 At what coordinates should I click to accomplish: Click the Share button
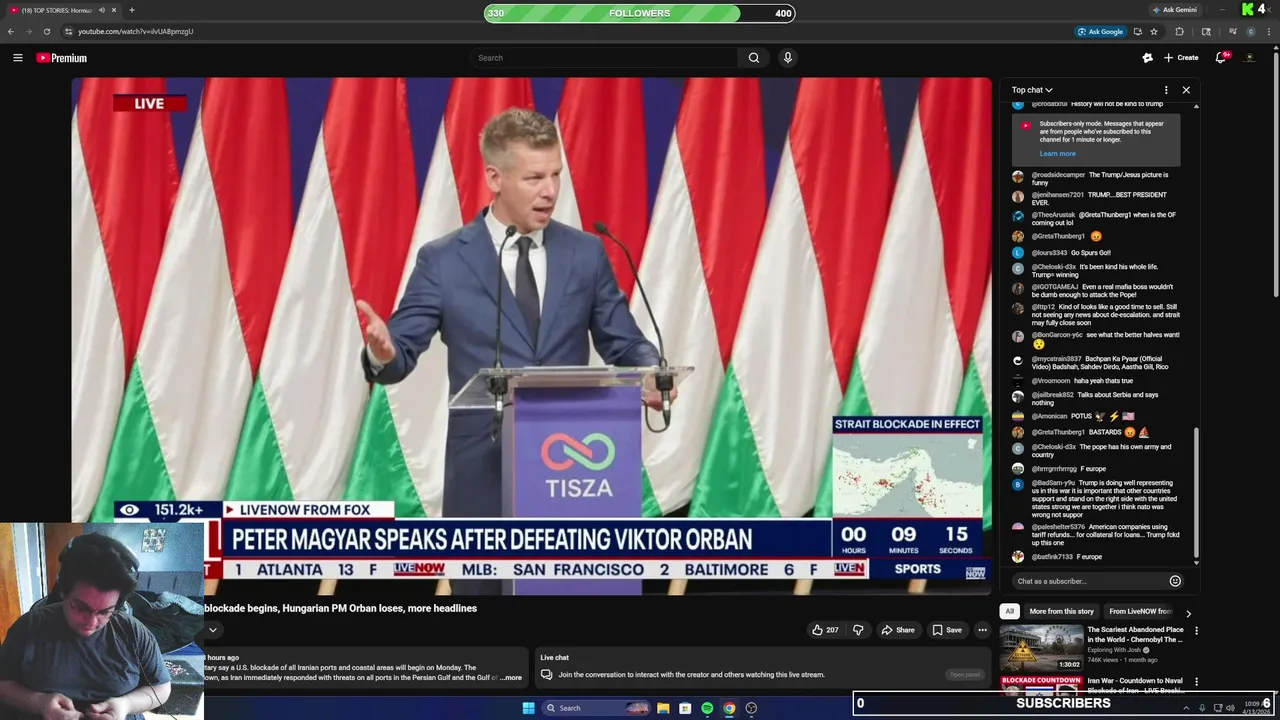pyautogui.click(x=897, y=630)
